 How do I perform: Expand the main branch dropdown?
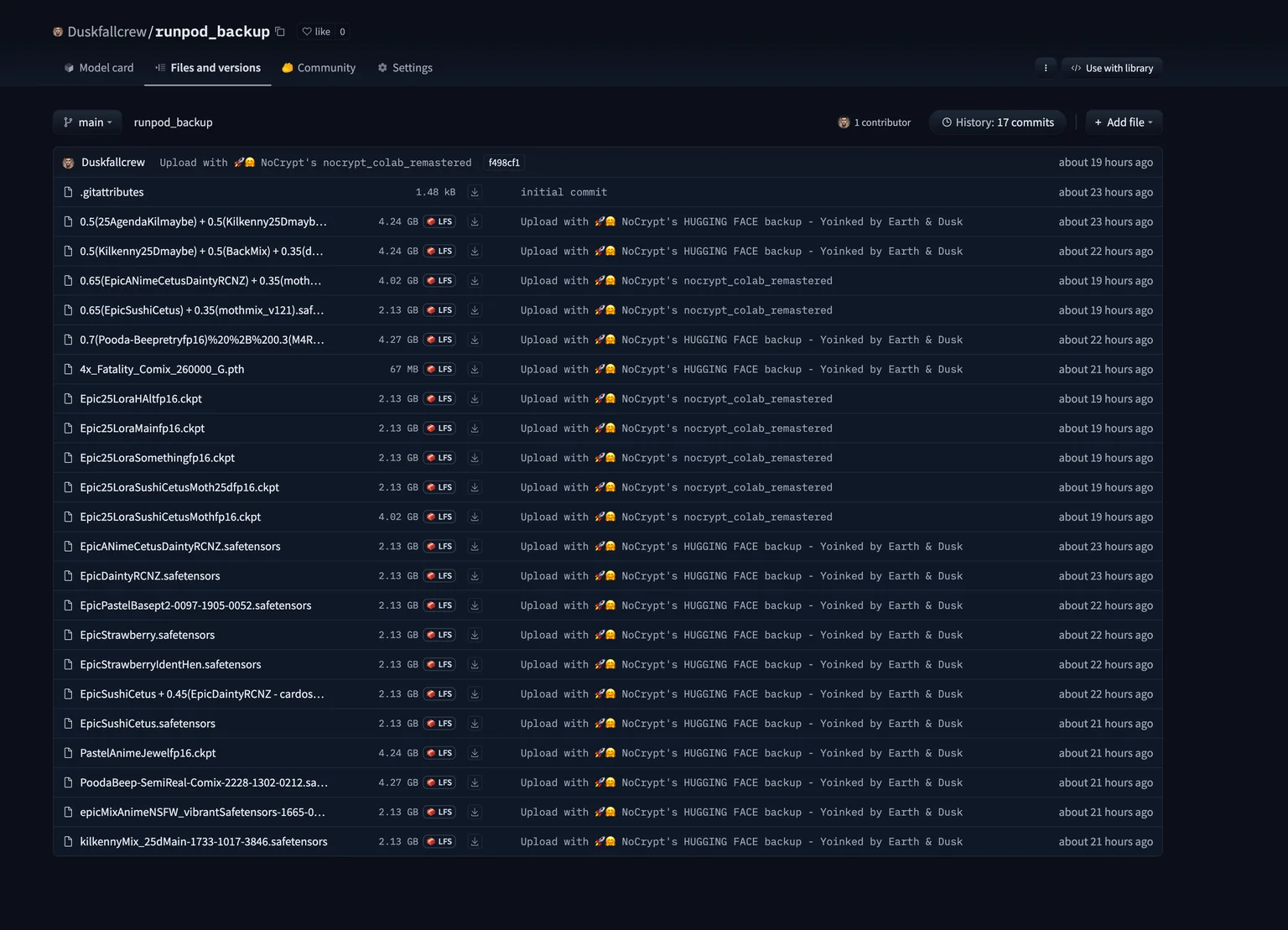point(87,122)
